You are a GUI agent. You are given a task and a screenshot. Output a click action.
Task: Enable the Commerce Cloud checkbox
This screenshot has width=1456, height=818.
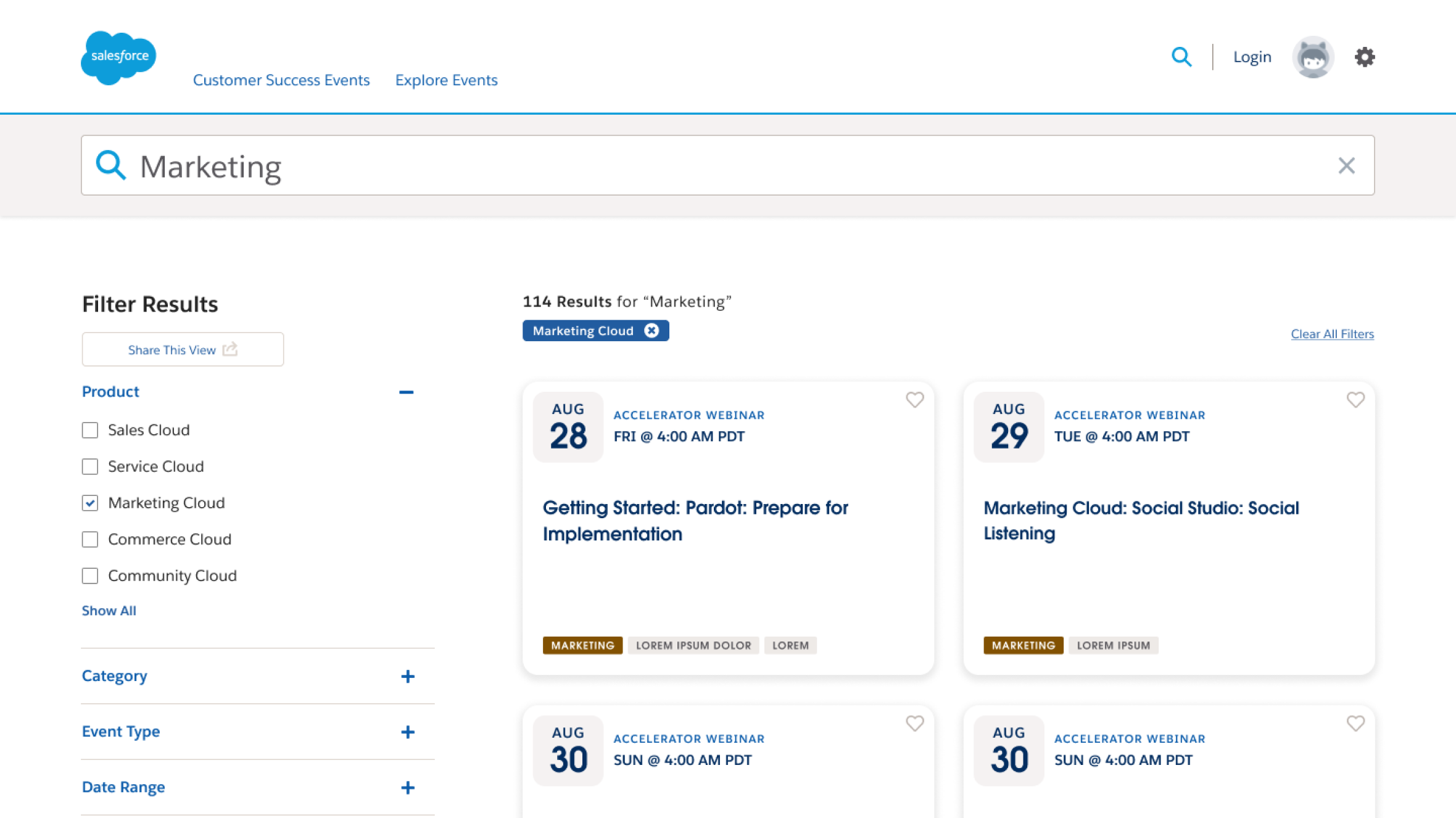(x=90, y=539)
